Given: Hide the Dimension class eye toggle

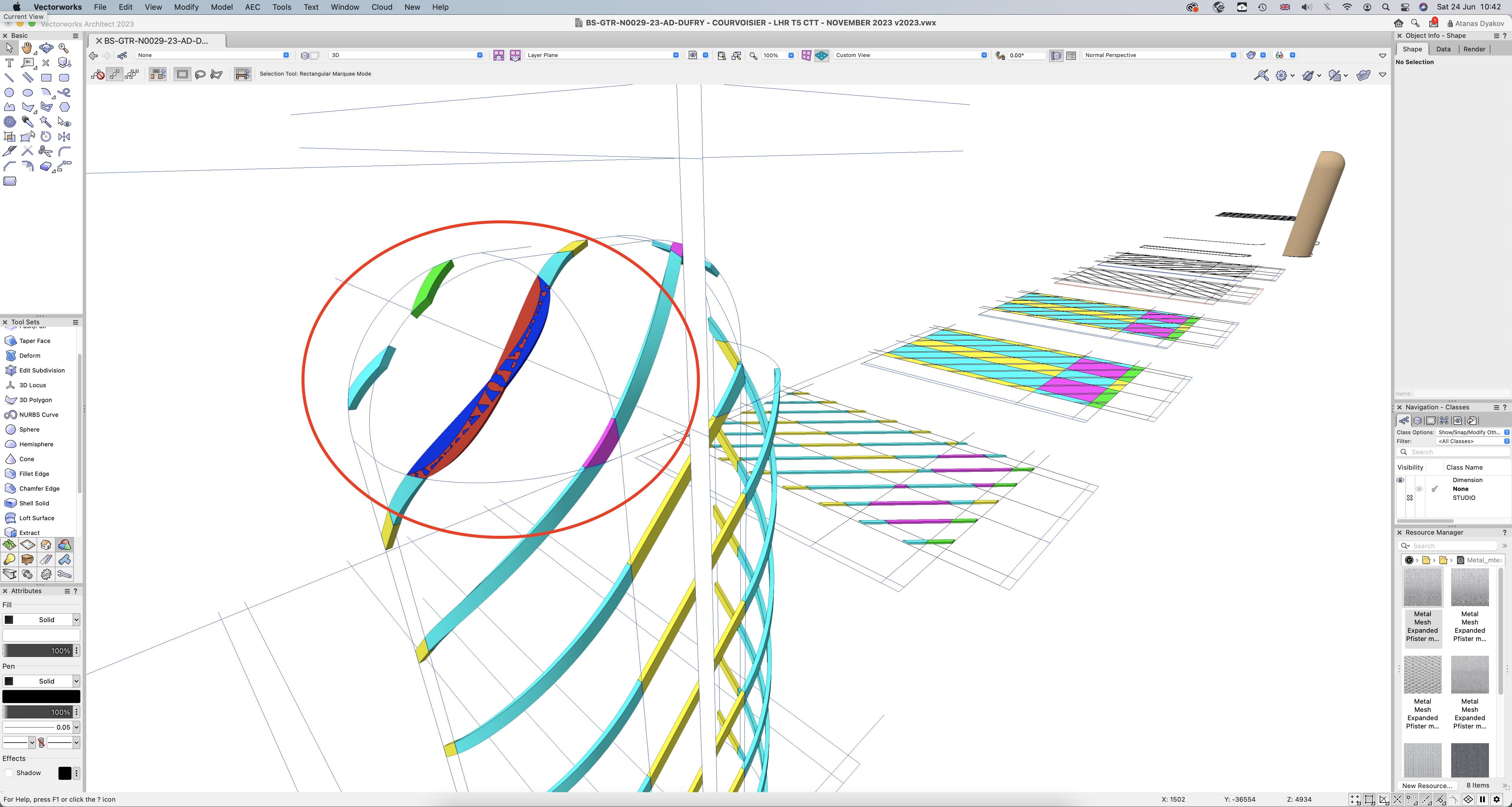Looking at the screenshot, I should [x=1401, y=479].
